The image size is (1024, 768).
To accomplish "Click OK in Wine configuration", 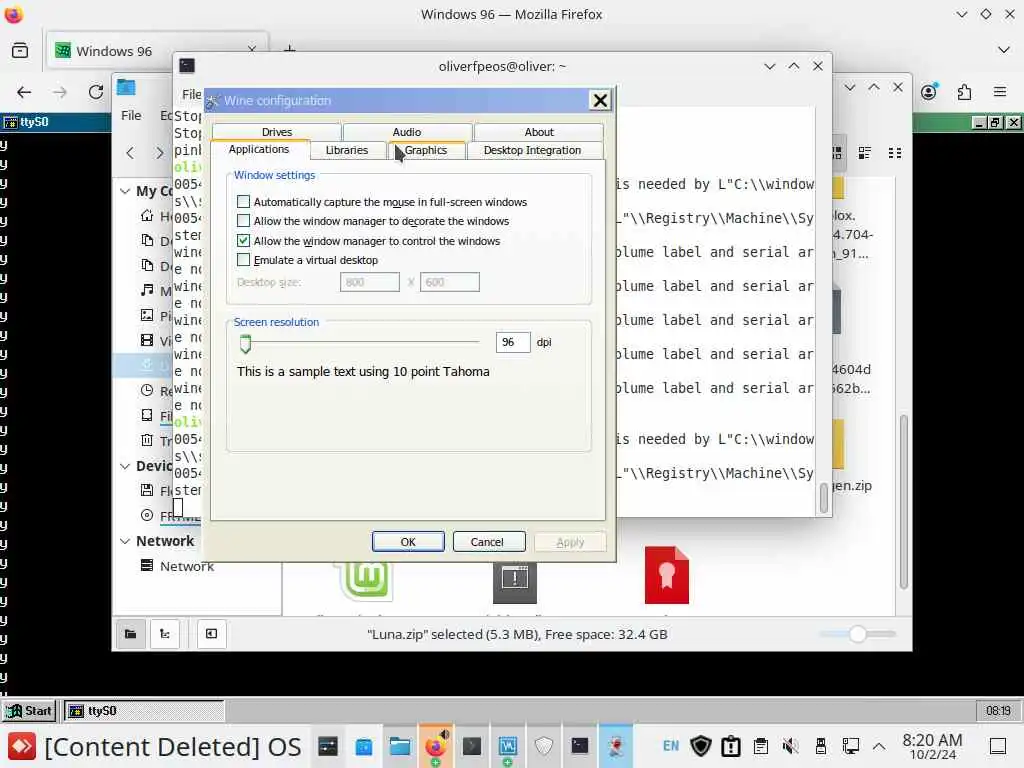I will (x=408, y=542).
